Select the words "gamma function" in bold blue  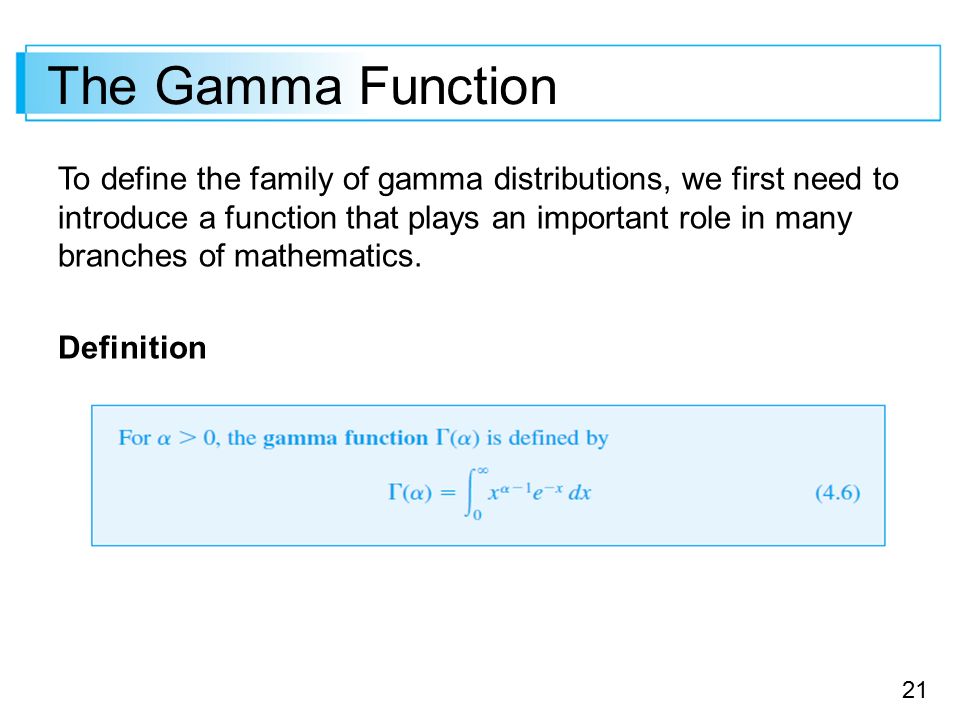(345, 438)
